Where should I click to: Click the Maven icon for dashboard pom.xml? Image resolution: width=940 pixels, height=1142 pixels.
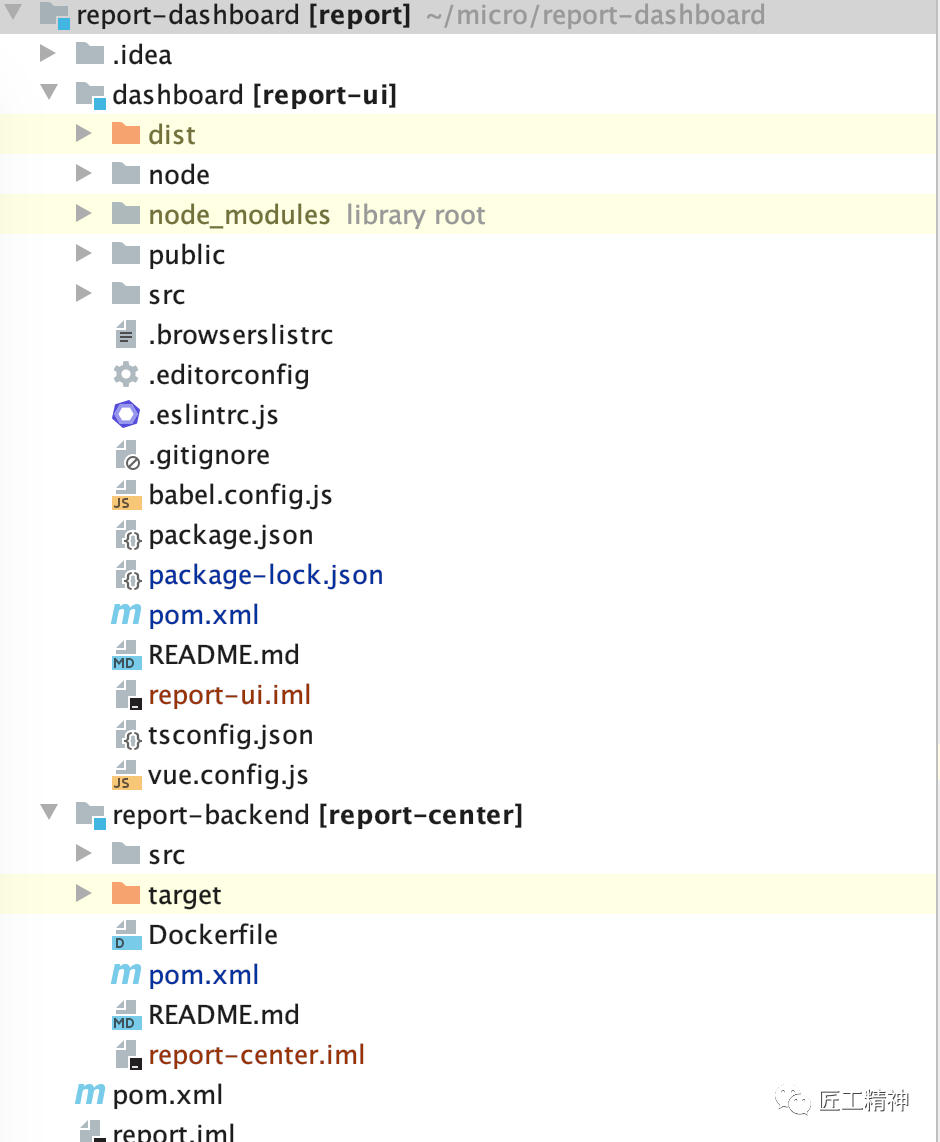pos(126,615)
